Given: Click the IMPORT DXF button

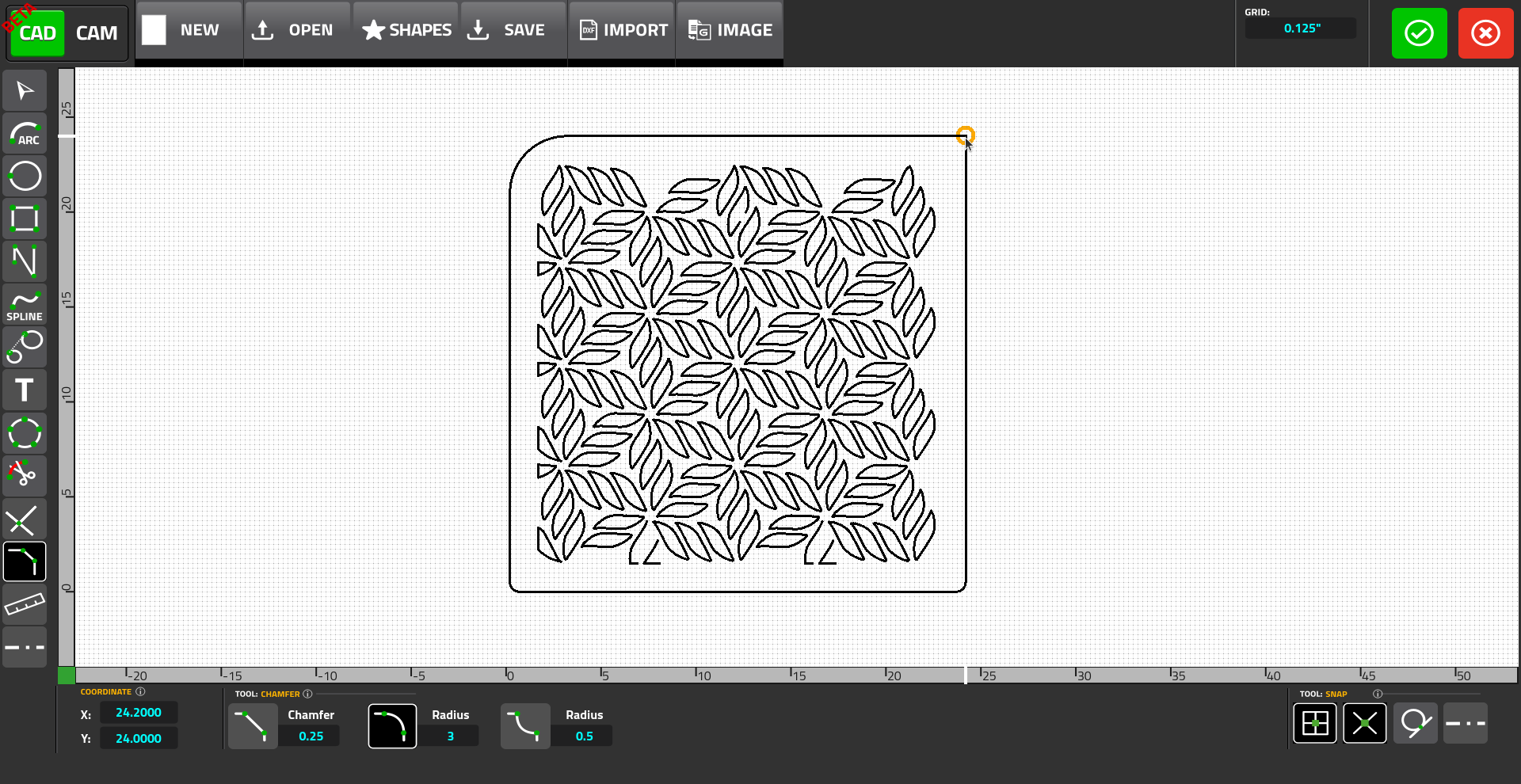Looking at the screenshot, I should tap(621, 30).
